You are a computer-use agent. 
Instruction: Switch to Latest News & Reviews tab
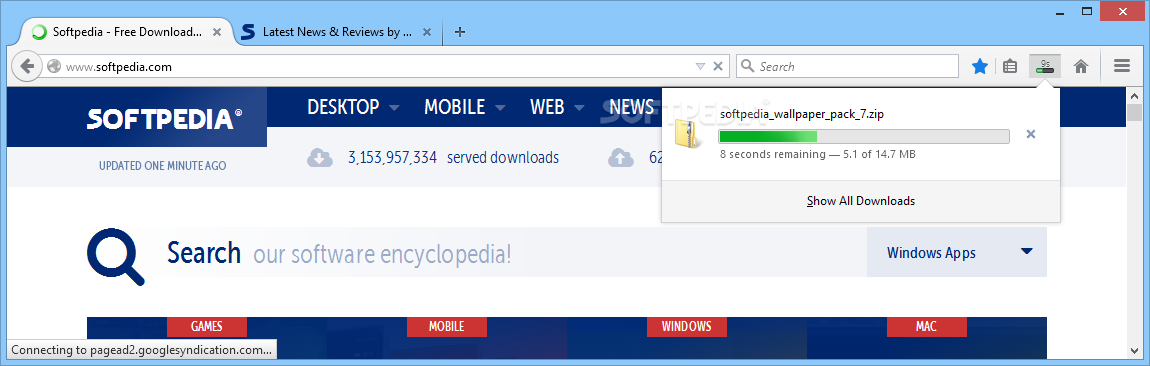tap(337, 32)
